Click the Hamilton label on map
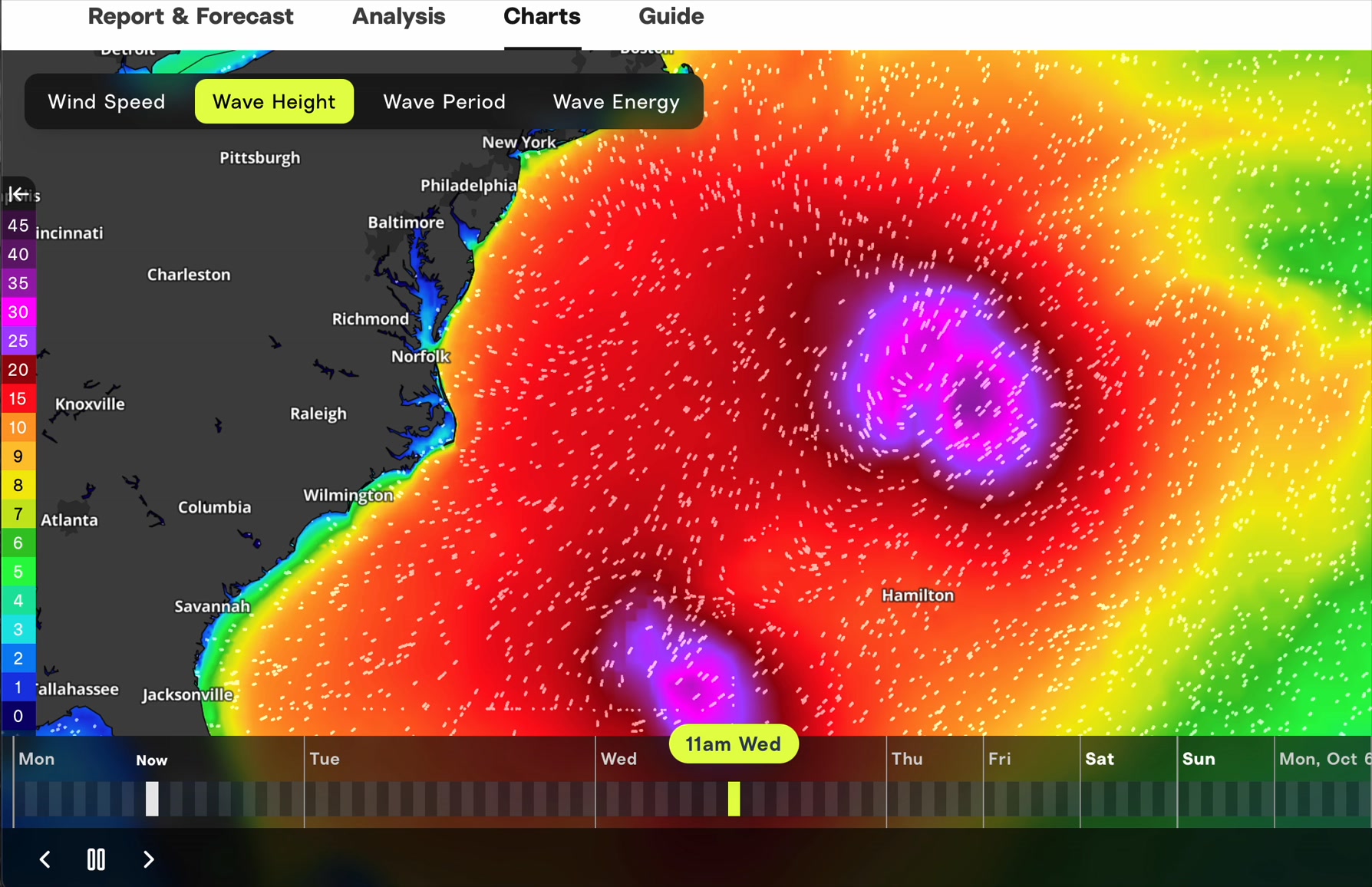 [x=918, y=595]
